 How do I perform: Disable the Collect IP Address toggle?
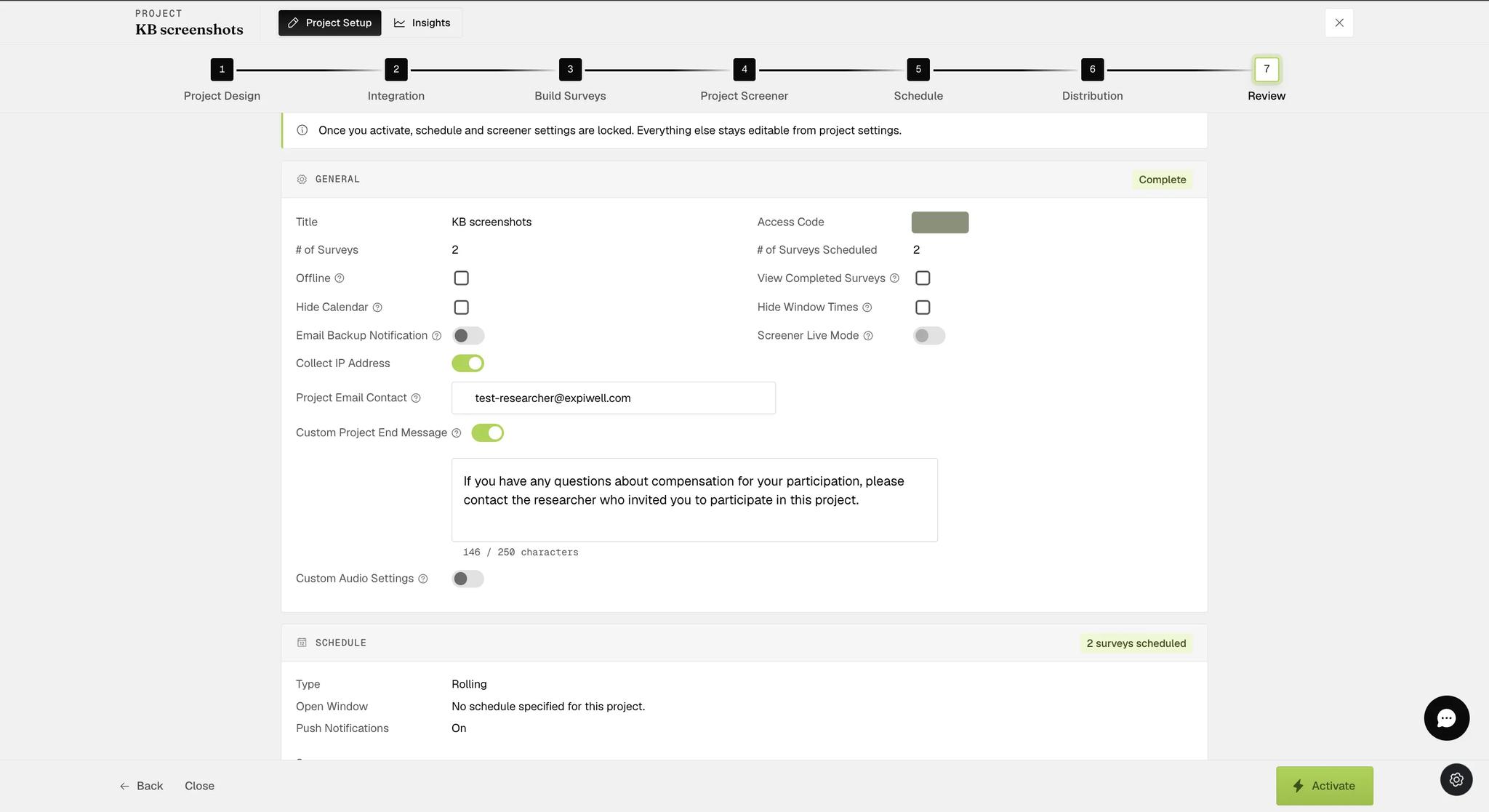(x=467, y=363)
